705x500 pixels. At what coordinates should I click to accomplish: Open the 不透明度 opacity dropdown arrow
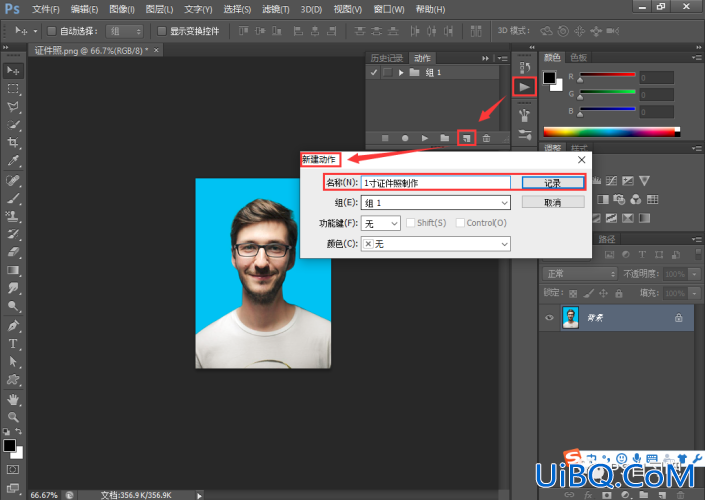pos(695,274)
